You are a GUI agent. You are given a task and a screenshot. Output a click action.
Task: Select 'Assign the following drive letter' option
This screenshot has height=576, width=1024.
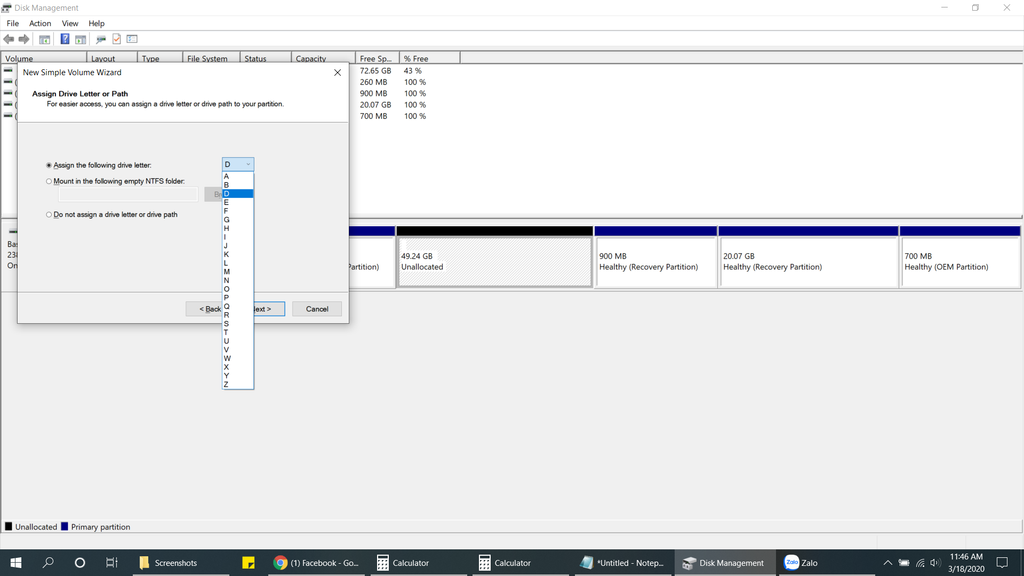click(99, 165)
